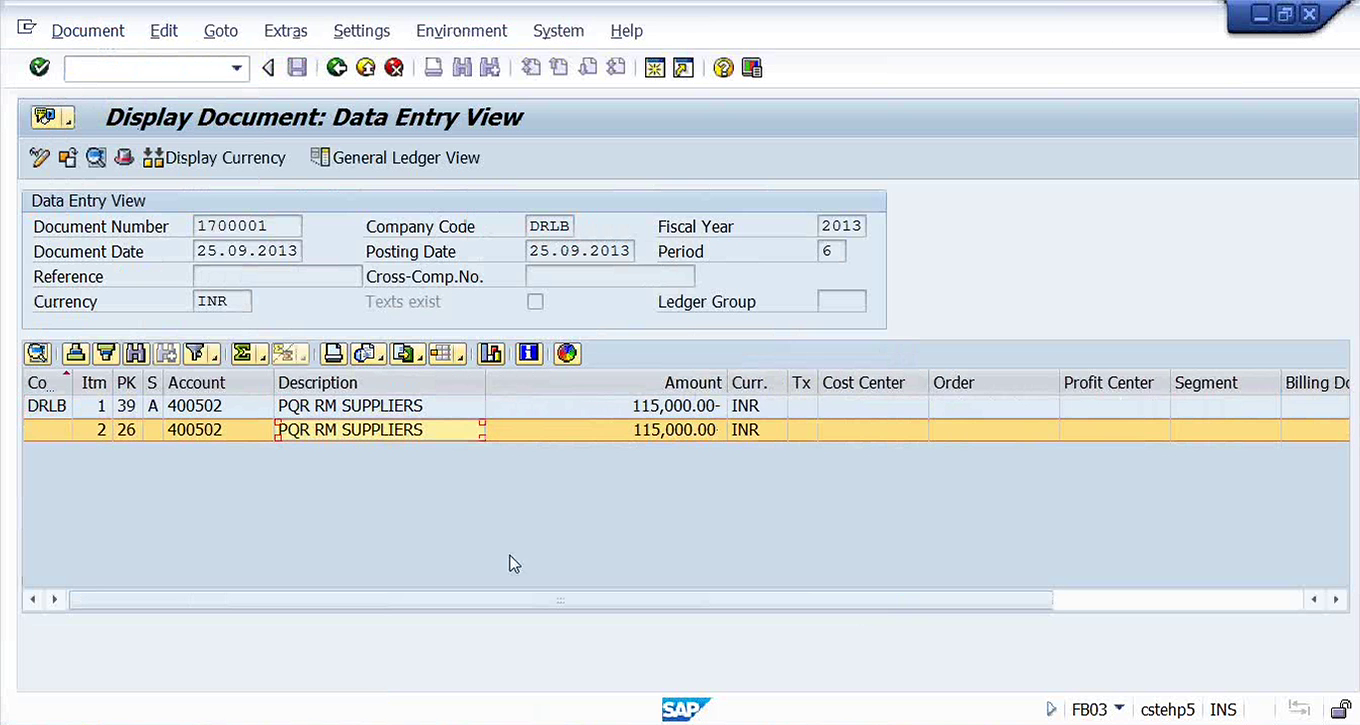1360x725 pixels.
Task: Click the green Back arrow icon
Action: point(337,68)
